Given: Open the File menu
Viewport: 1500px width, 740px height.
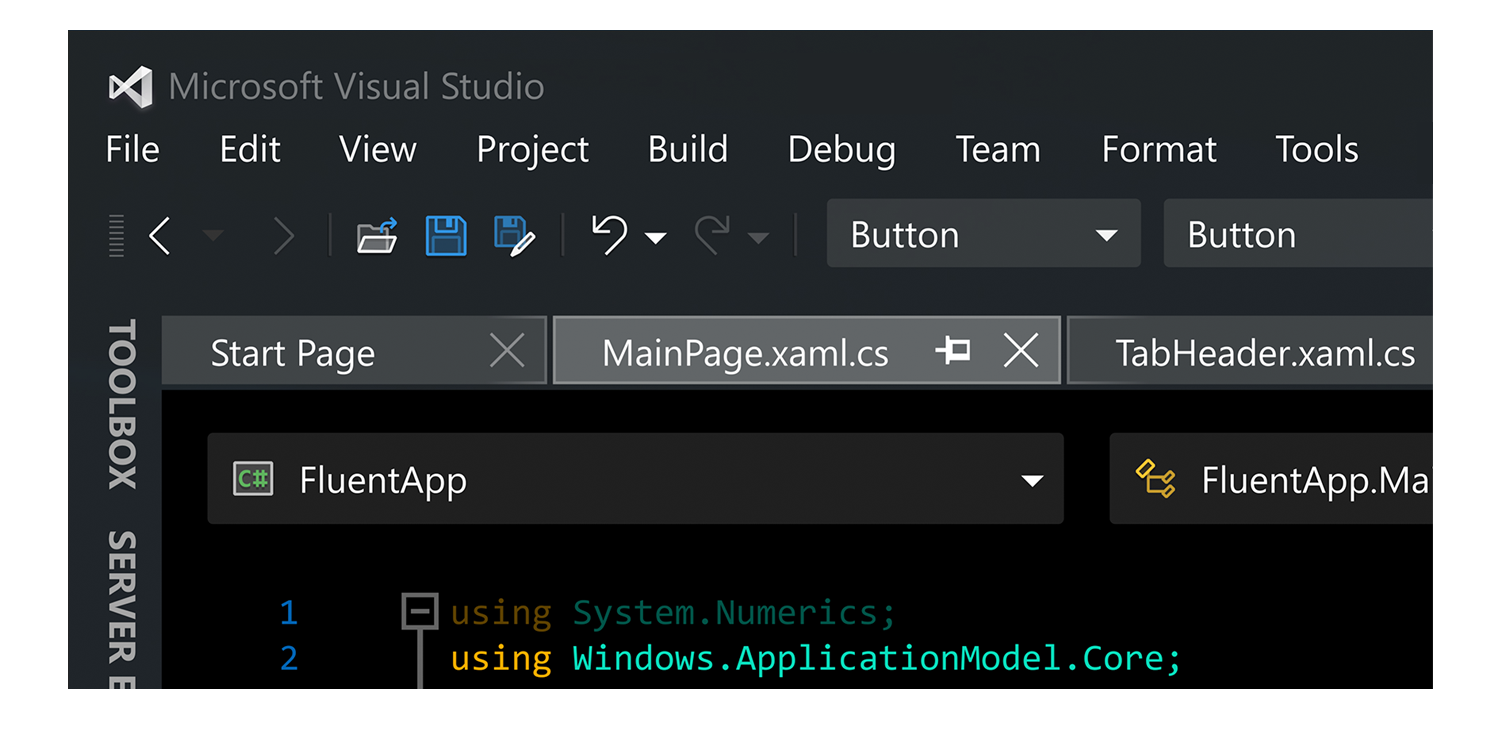Looking at the screenshot, I should click(x=132, y=150).
